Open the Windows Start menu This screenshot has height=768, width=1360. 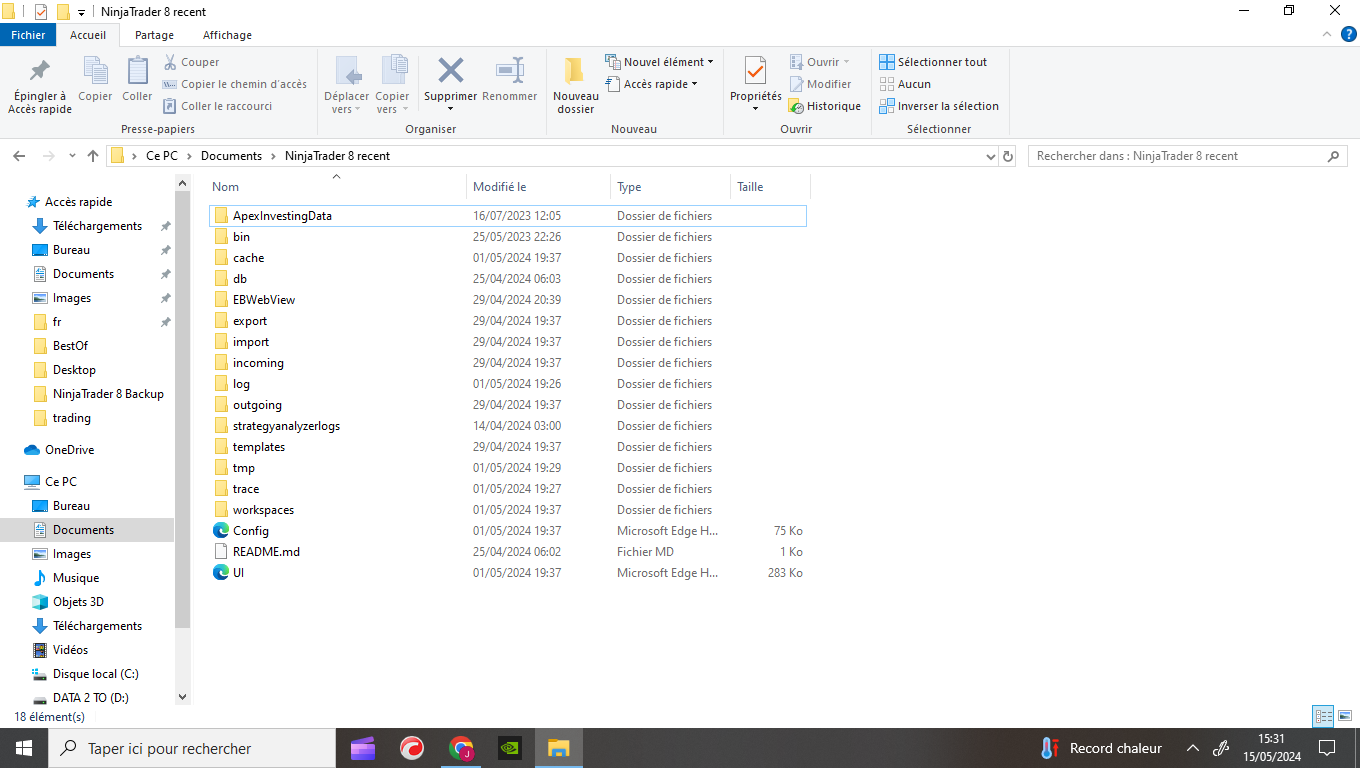pos(24,748)
